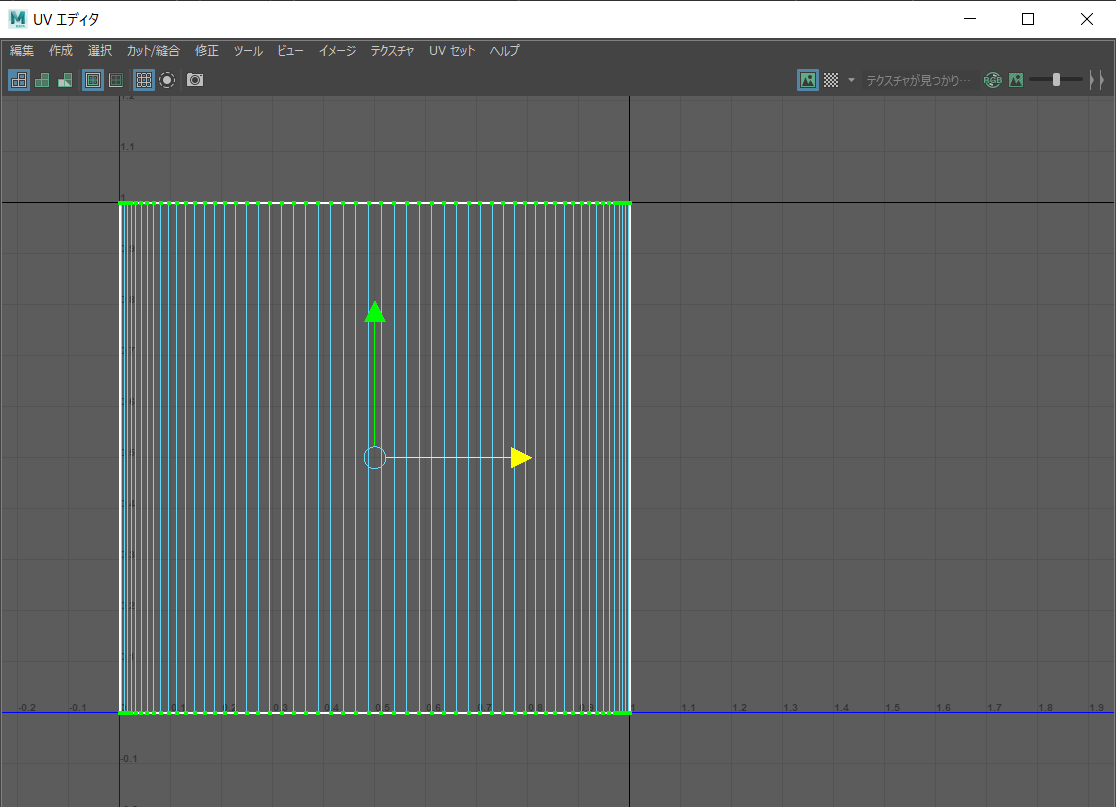
Task: Open the ツール menu
Action: (248, 51)
